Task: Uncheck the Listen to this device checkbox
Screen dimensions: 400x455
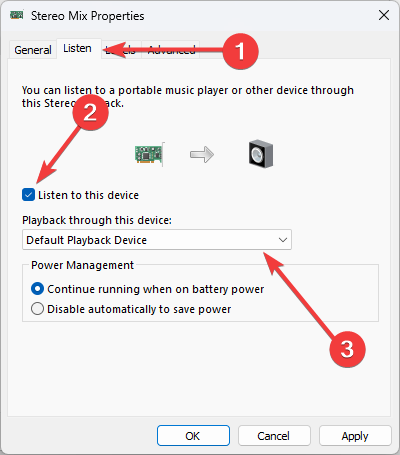Action: 28,195
